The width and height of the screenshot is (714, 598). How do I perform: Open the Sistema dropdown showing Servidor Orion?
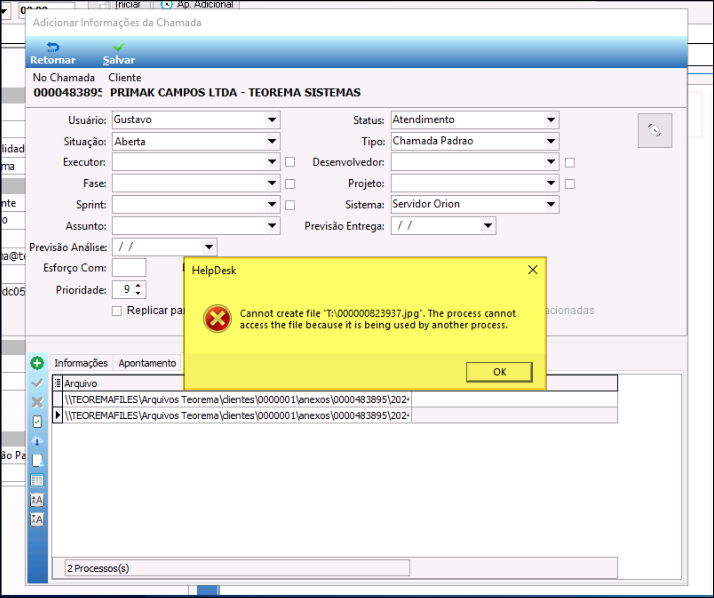click(551, 204)
